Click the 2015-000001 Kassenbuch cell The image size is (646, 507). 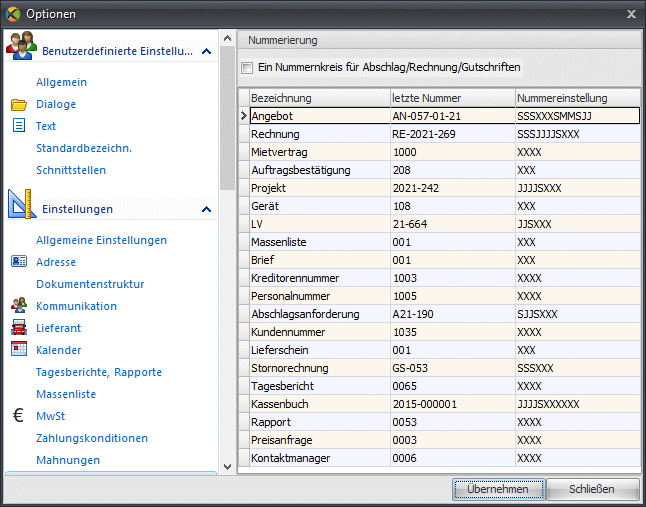(x=453, y=404)
